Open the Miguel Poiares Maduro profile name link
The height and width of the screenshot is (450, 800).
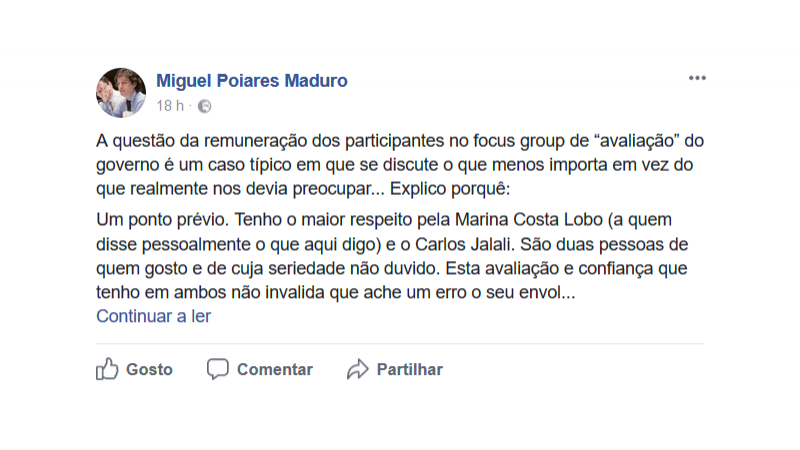click(x=252, y=81)
